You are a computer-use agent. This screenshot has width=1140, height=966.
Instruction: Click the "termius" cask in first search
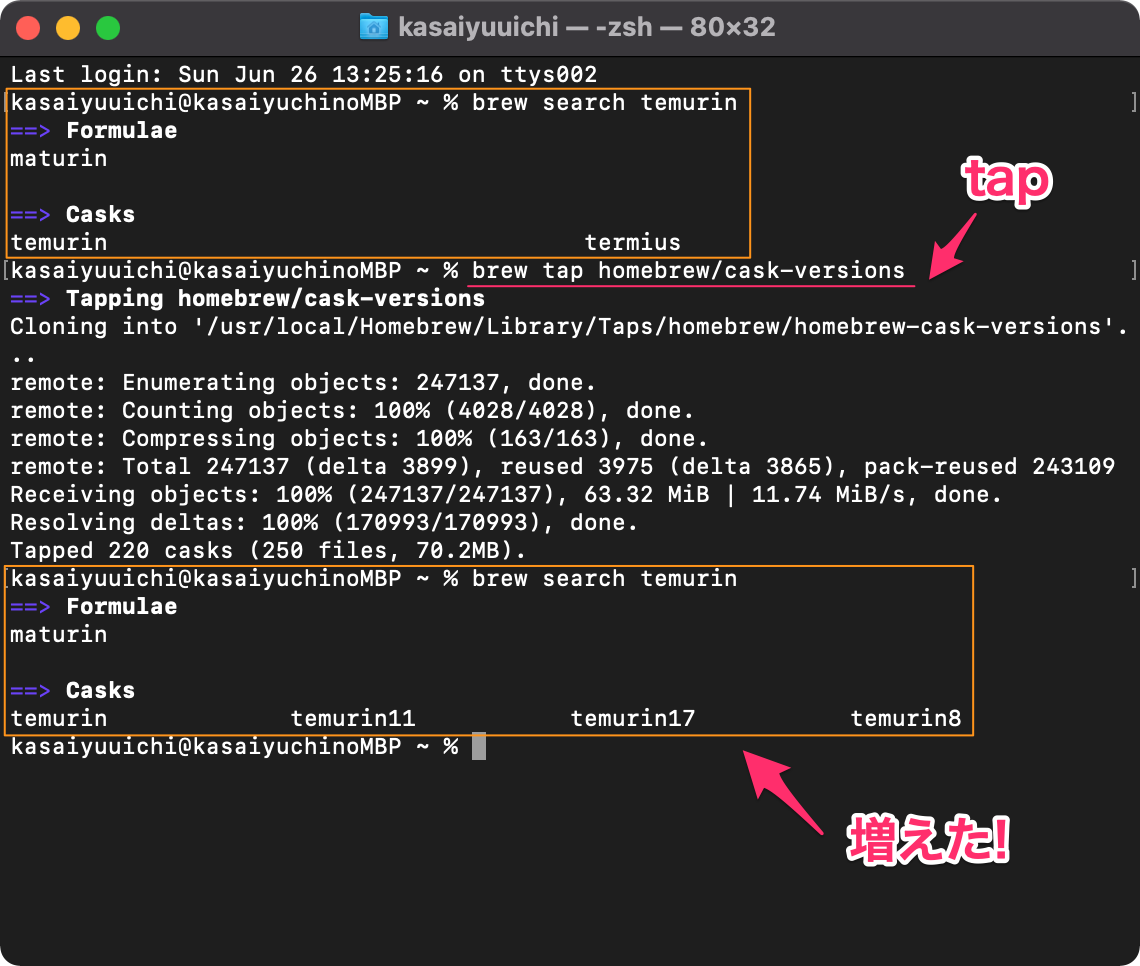(x=632, y=242)
